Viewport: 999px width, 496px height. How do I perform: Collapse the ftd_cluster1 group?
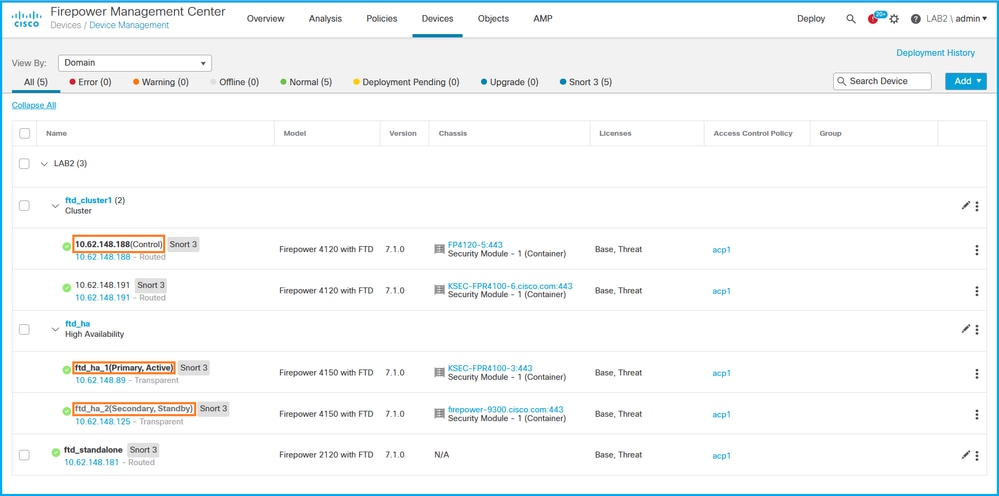coord(55,206)
